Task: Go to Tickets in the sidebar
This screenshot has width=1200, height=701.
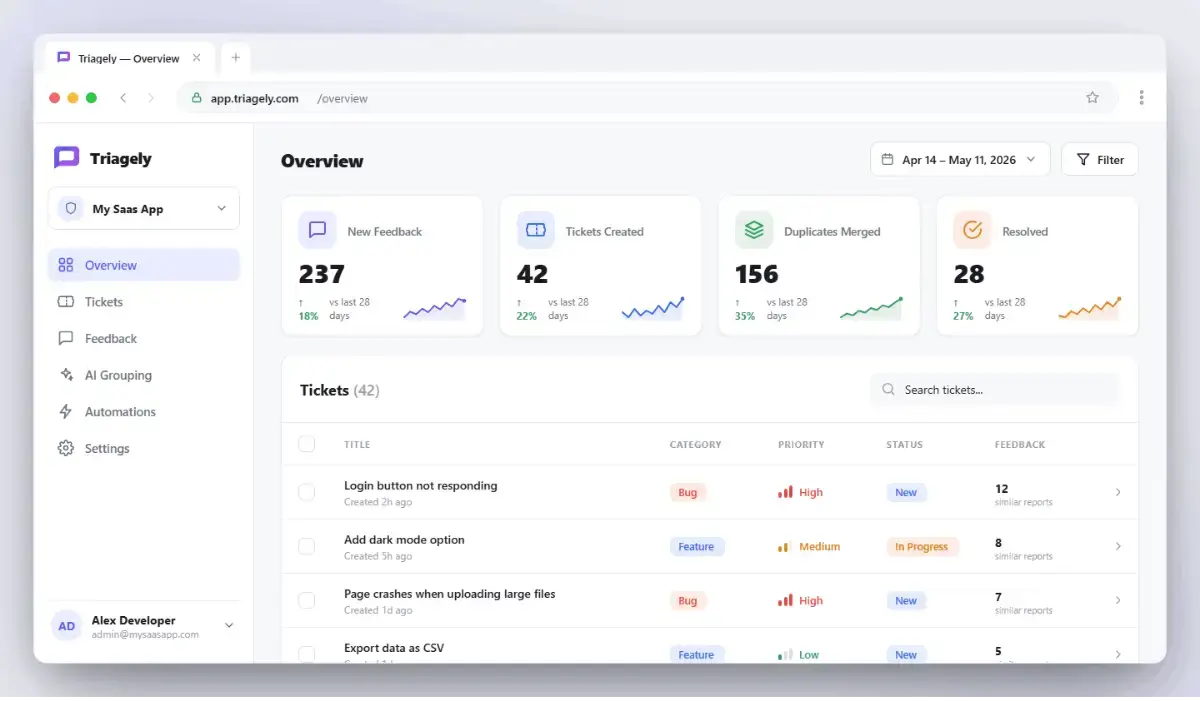Action: click(x=144, y=302)
